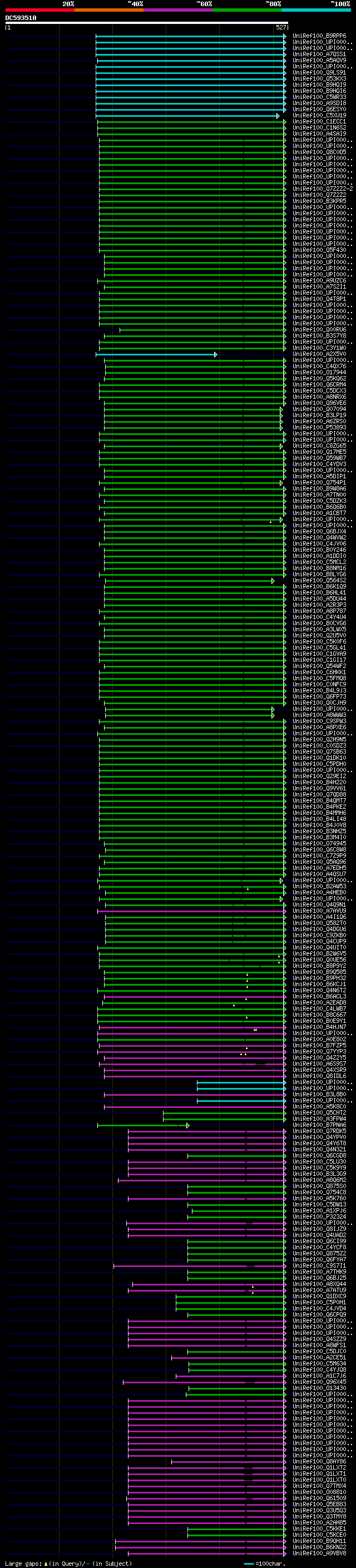Select the UniRef100_B9HQ19 label

click(x=319, y=85)
